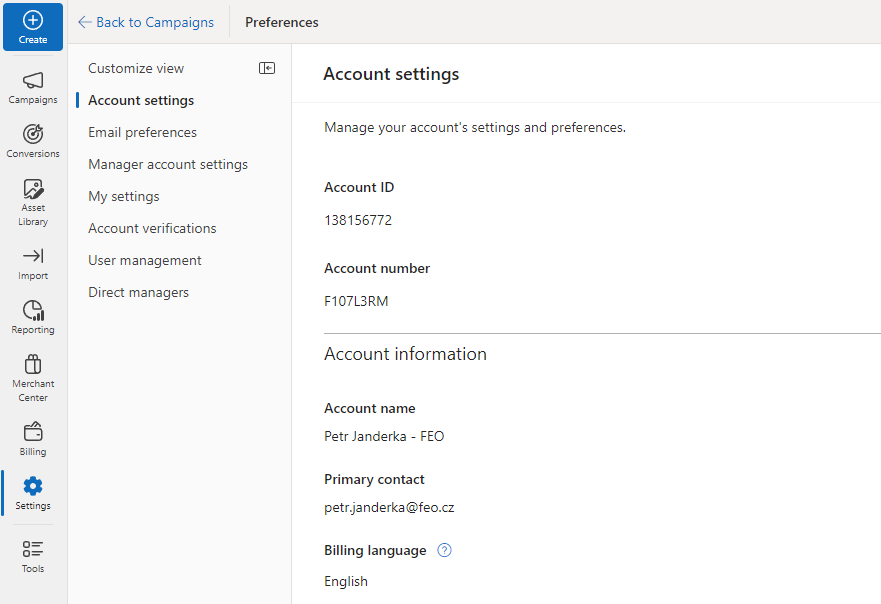This screenshot has height=604, width=881.
Task: Open Direct managers
Action: (138, 292)
